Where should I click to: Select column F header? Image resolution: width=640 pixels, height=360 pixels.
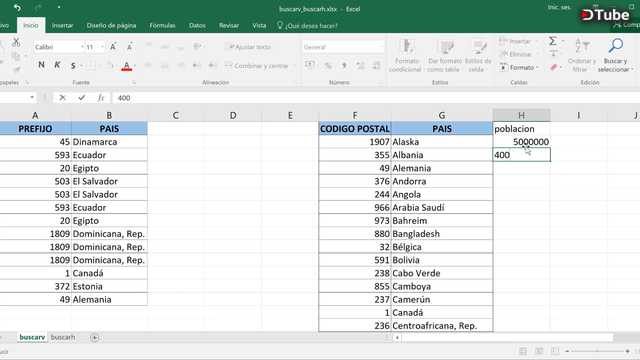[x=355, y=116]
